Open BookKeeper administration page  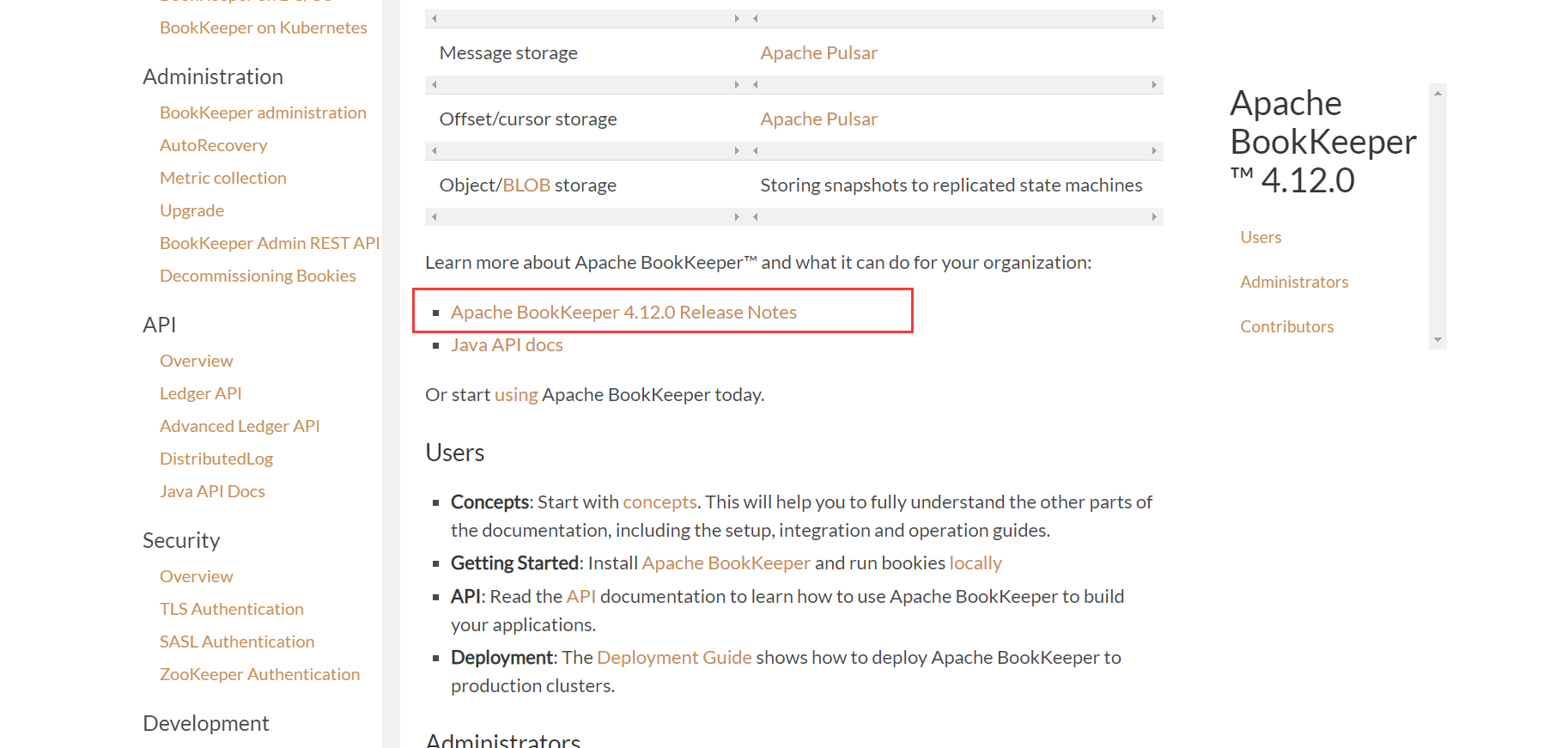point(263,113)
